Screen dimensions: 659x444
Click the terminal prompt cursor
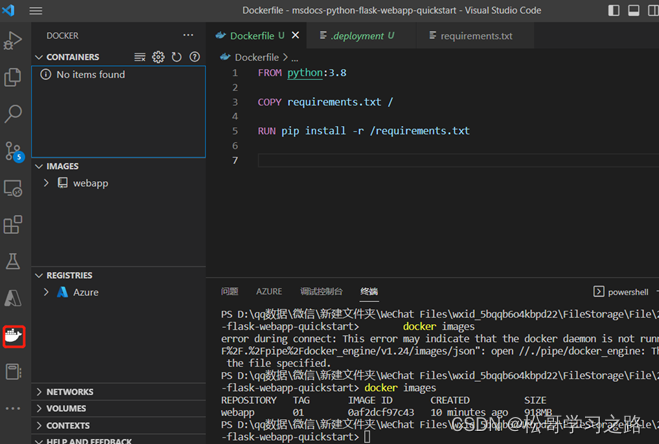click(367, 437)
